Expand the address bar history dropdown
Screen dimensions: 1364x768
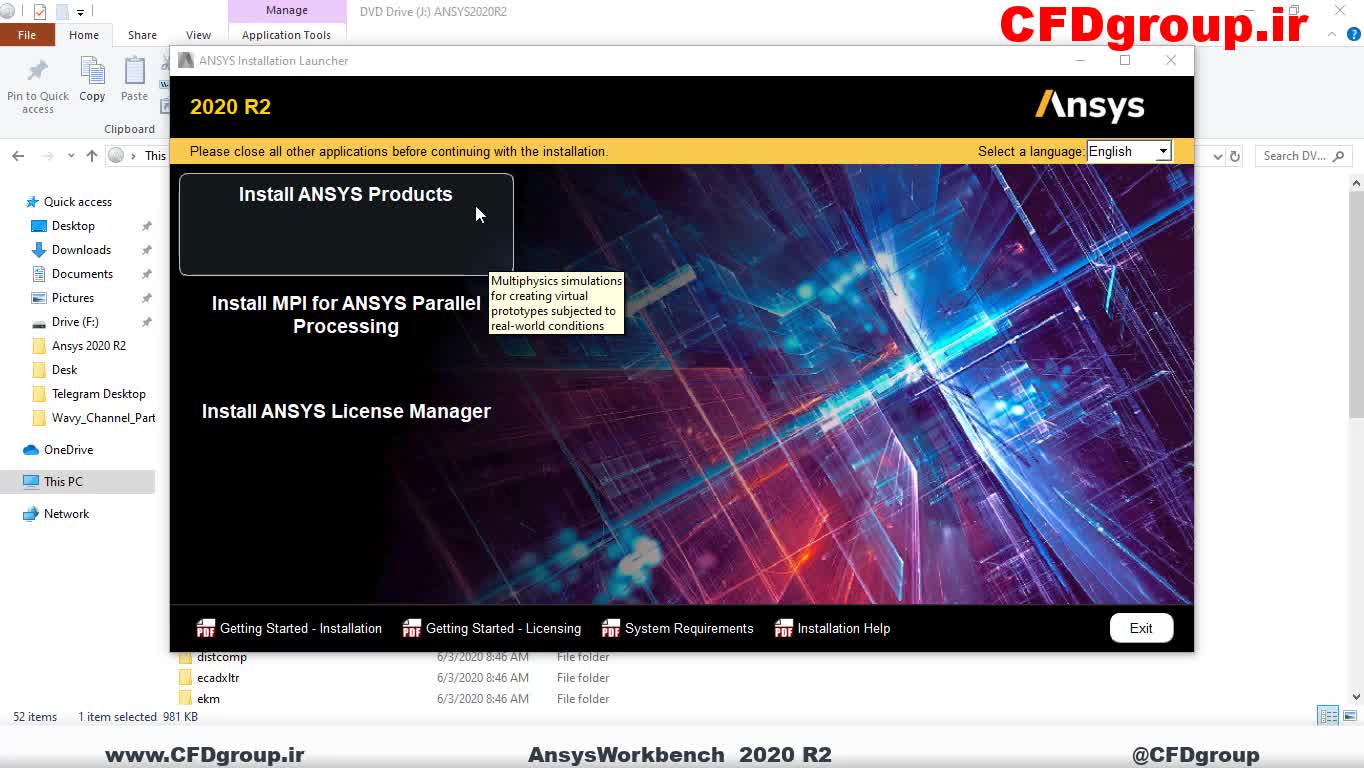point(1217,156)
